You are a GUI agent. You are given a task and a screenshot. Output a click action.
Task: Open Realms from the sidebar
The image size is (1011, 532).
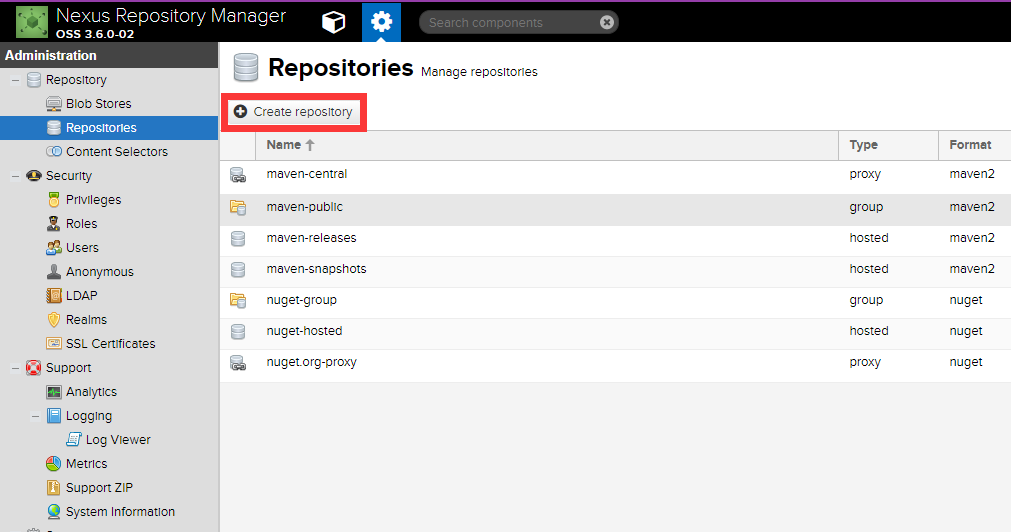[86, 320]
